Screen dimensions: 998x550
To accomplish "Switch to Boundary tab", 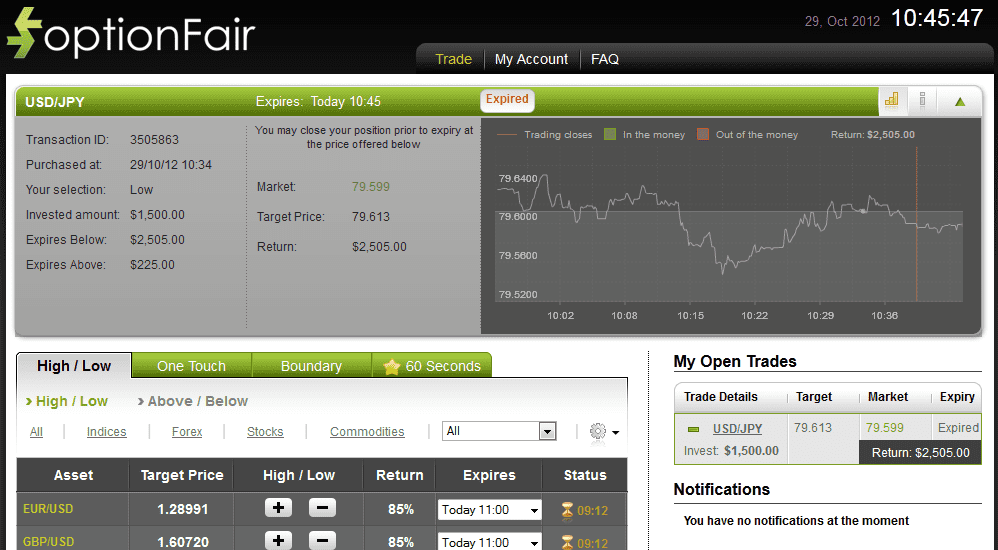I will point(311,366).
